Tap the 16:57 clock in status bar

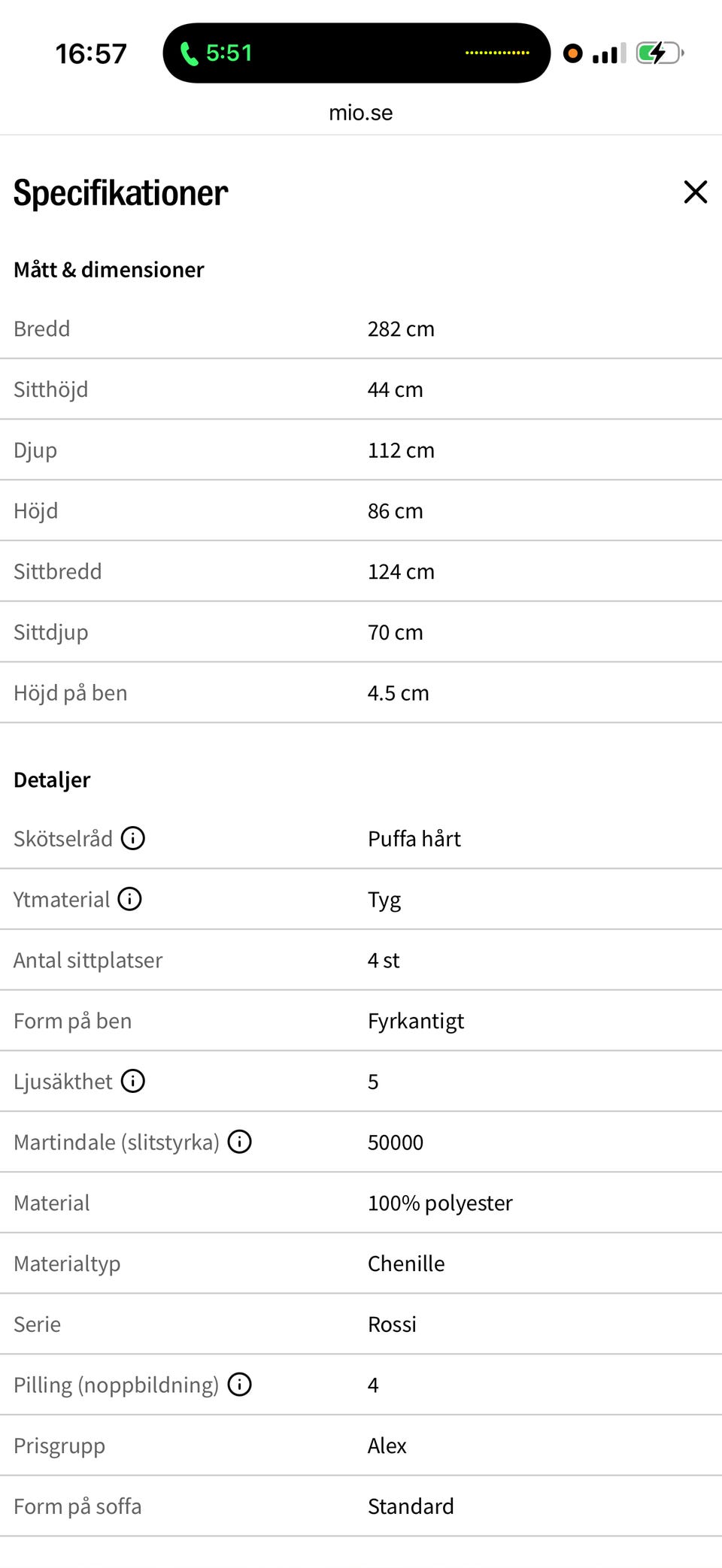click(x=91, y=53)
